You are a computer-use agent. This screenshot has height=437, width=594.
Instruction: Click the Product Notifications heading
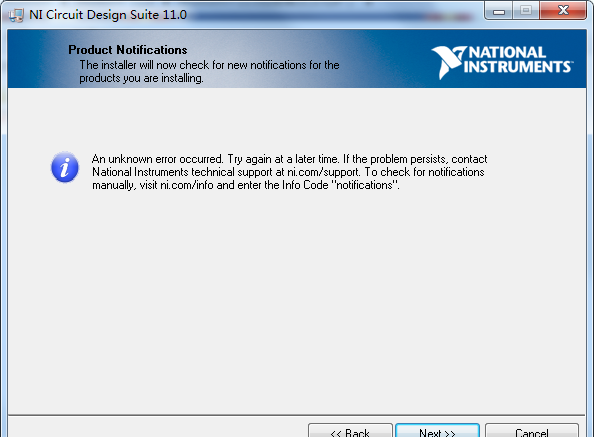pos(128,50)
